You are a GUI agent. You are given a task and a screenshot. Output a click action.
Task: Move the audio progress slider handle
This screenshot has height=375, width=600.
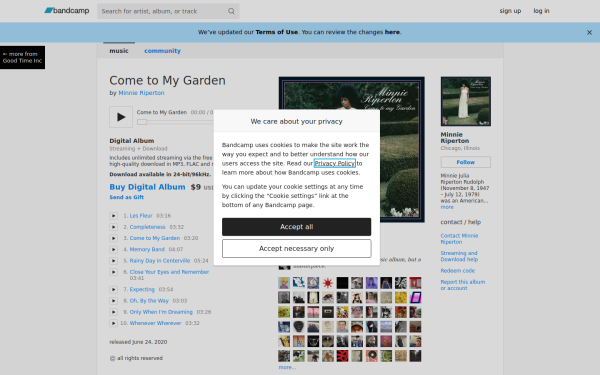click(142, 122)
